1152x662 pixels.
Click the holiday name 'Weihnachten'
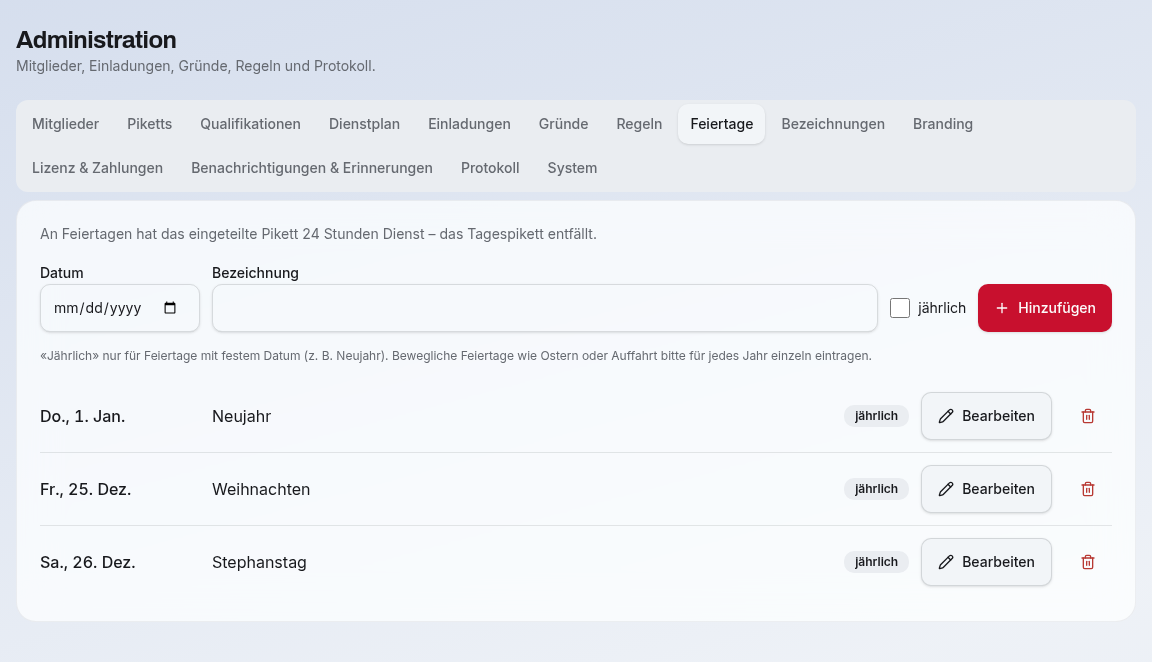[x=261, y=489]
